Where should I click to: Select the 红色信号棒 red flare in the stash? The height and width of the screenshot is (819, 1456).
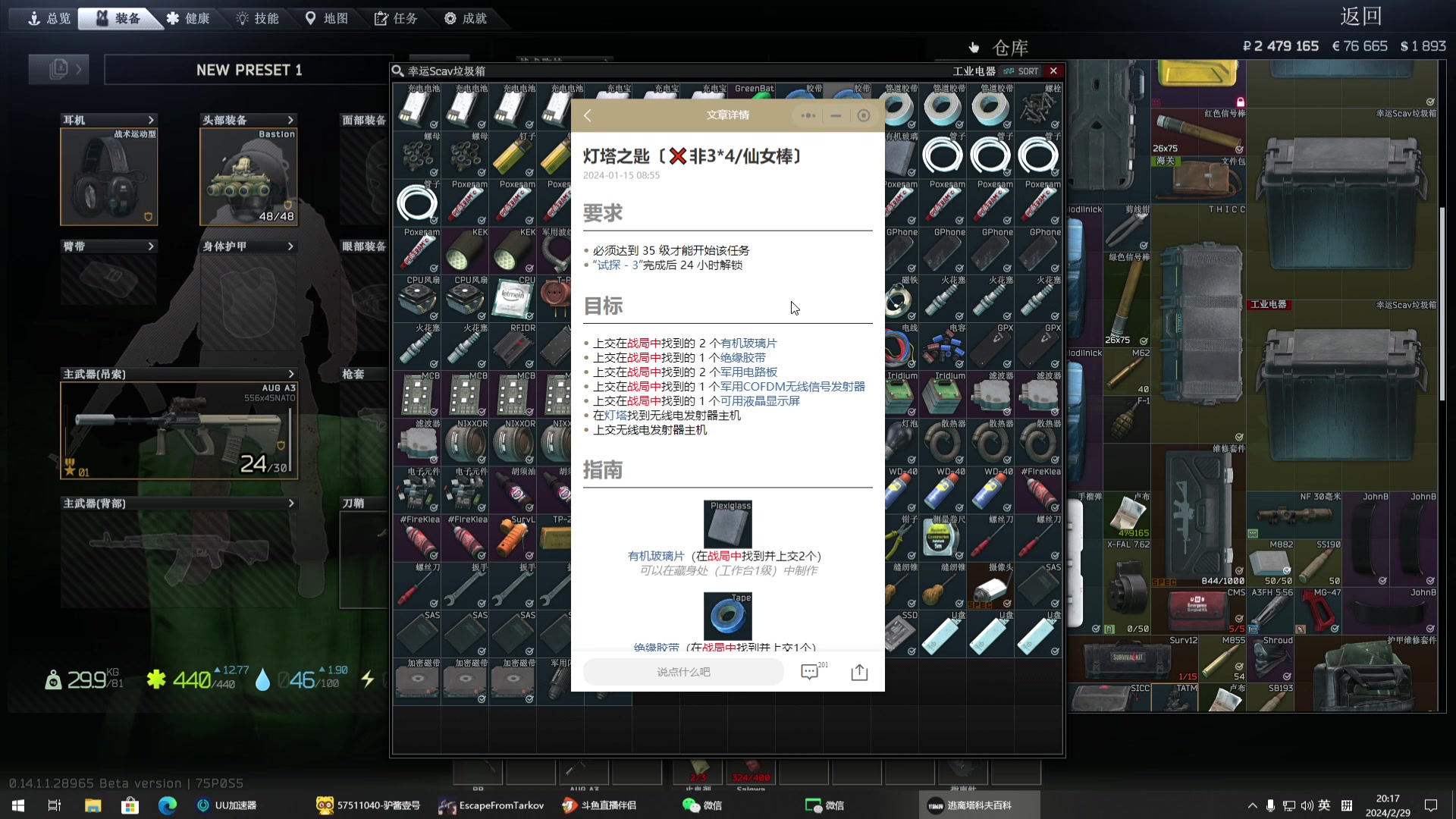[x=1198, y=131]
